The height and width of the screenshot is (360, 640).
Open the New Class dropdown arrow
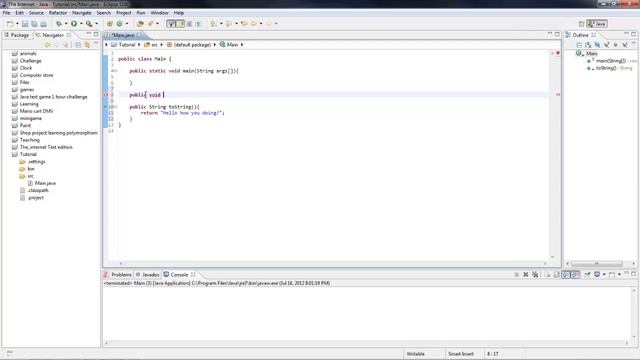(x=127, y=24)
